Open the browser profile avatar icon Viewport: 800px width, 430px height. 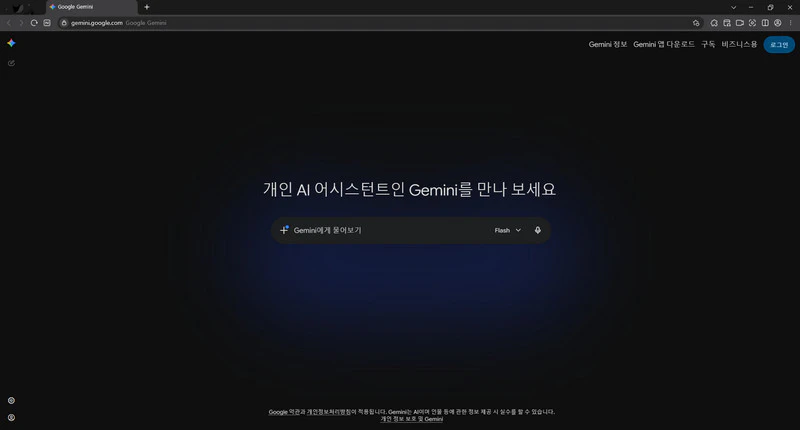(x=778, y=23)
